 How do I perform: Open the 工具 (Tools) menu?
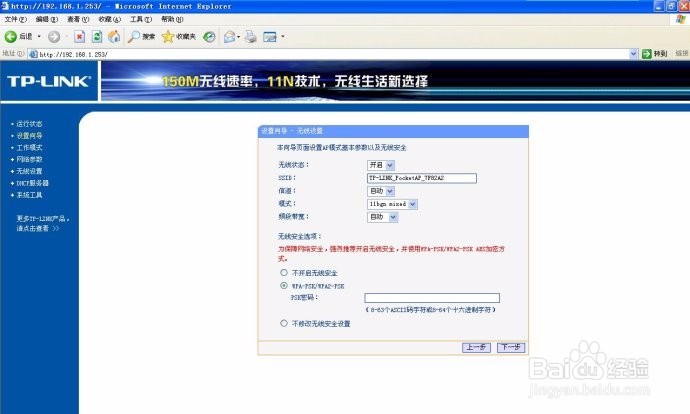(x=141, y=19)
